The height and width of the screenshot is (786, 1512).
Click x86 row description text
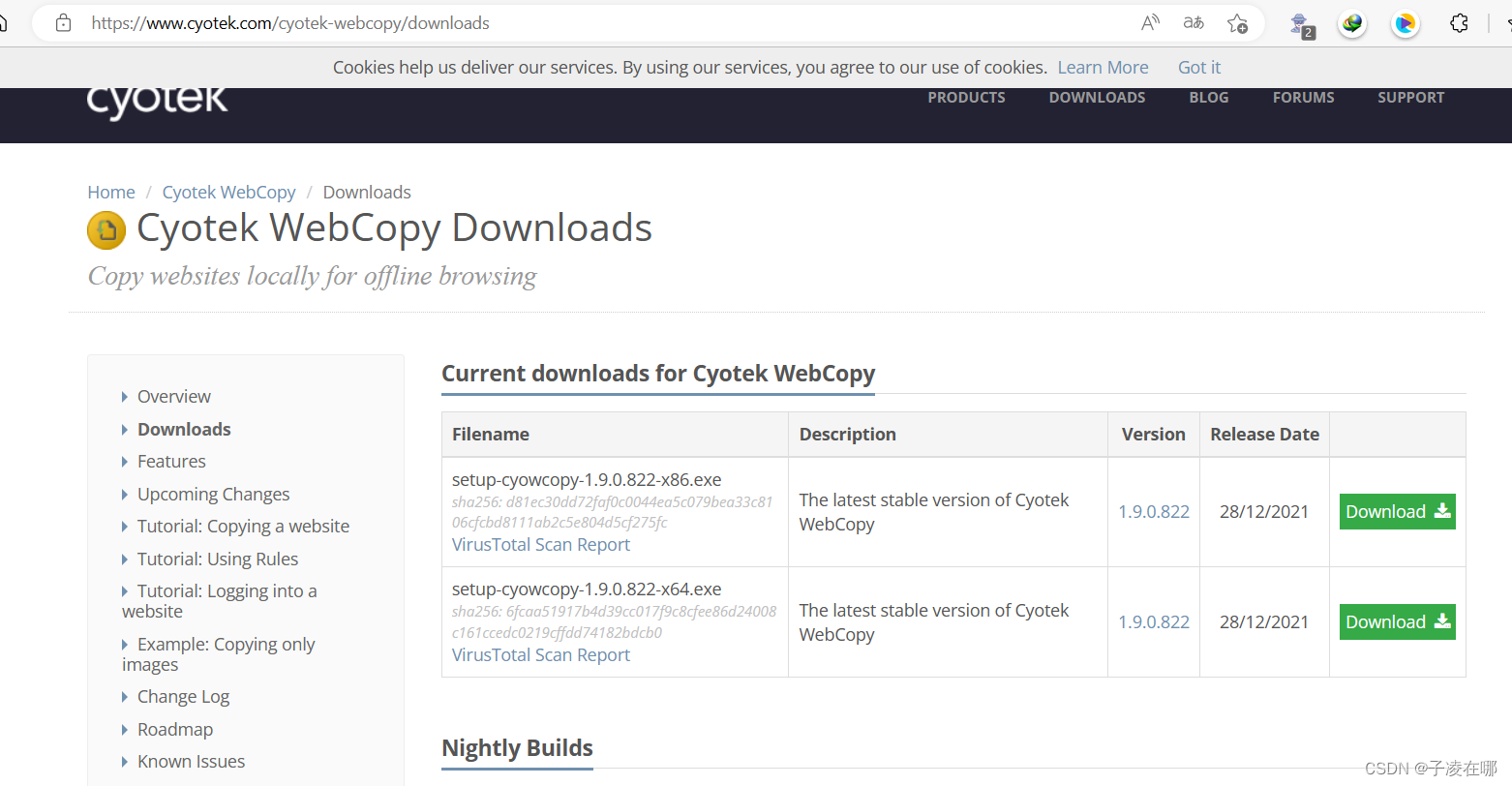tap(933, 512)
